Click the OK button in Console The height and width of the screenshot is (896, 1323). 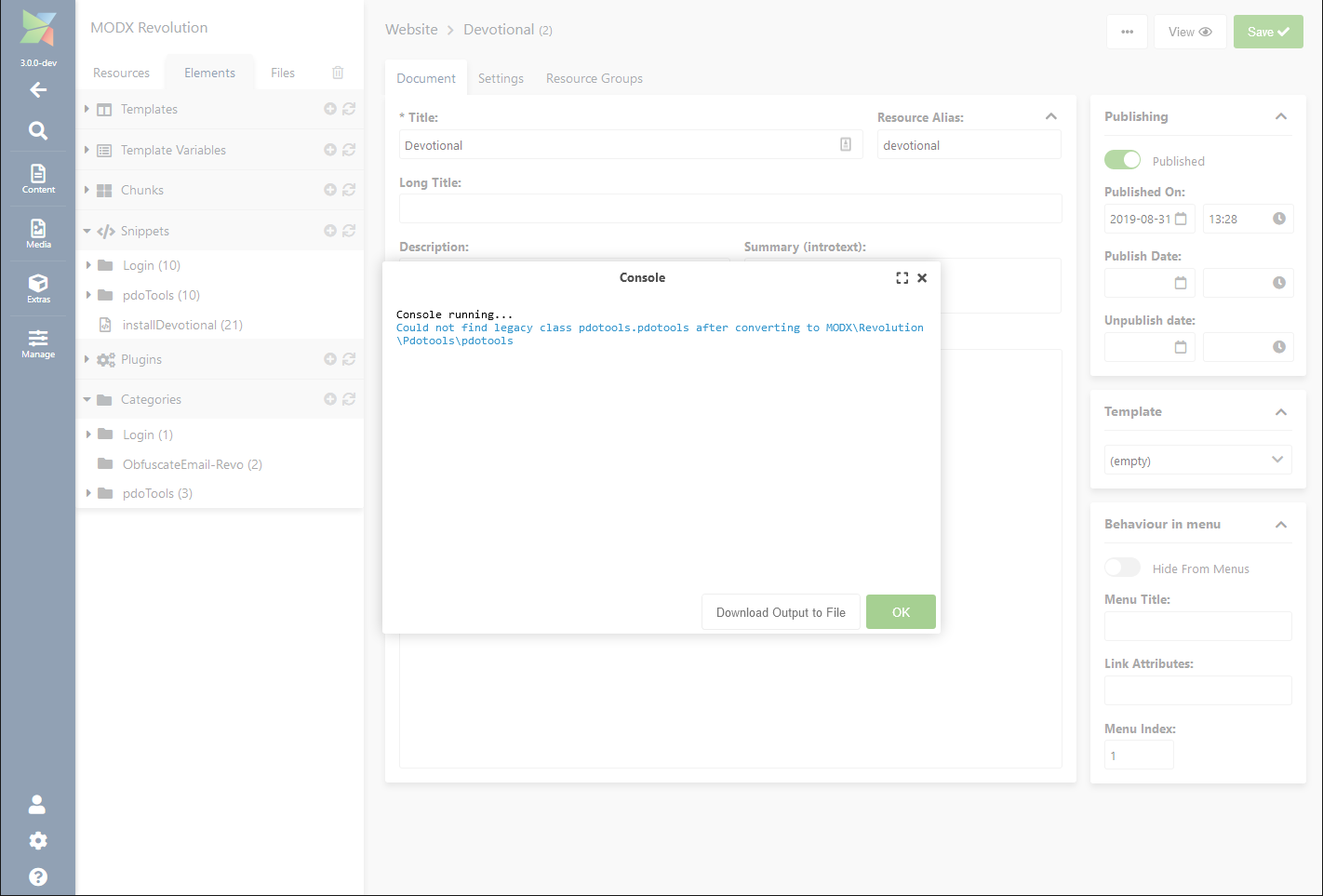(901, 611)
